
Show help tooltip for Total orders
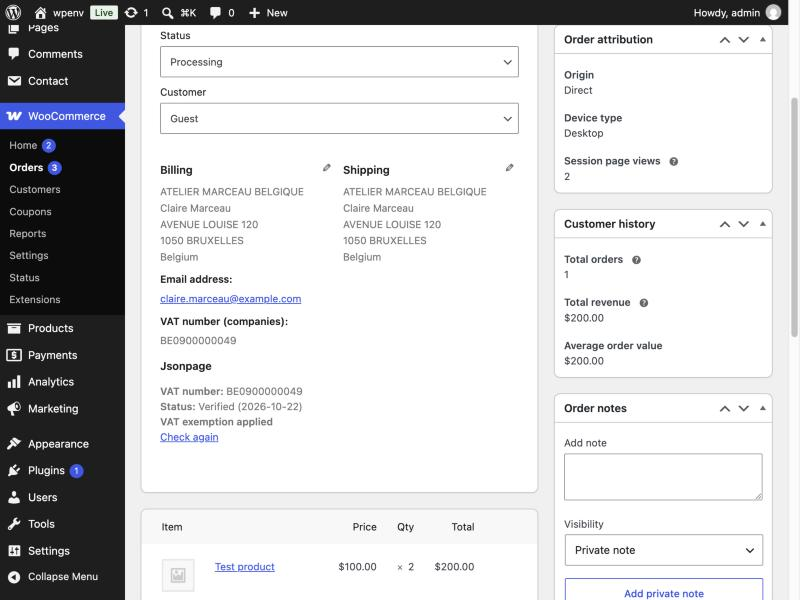[x=636, y=260]
